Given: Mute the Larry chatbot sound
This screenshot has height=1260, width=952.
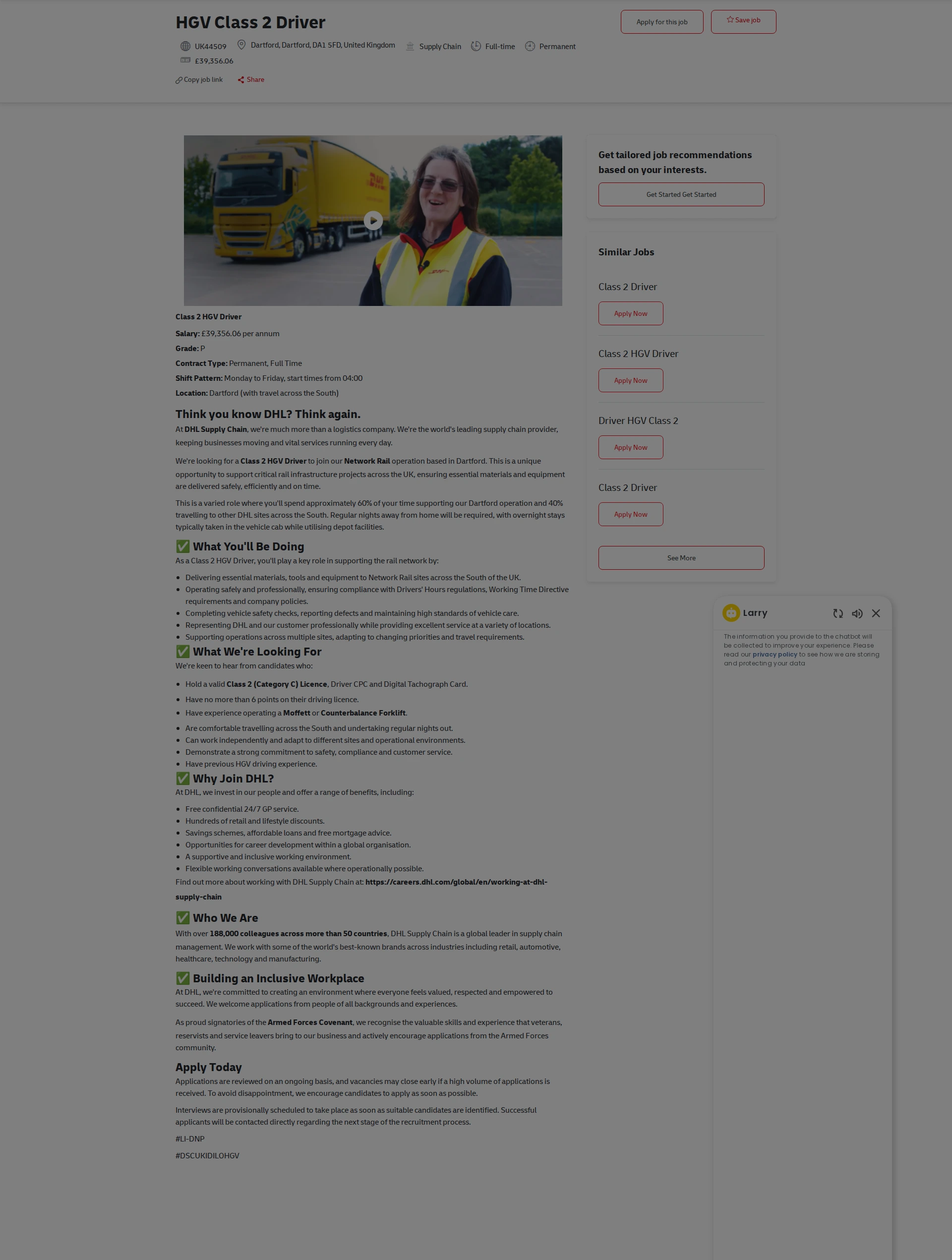Looking at the screenshot, I should pyautogui.click(x=857, y=613).
